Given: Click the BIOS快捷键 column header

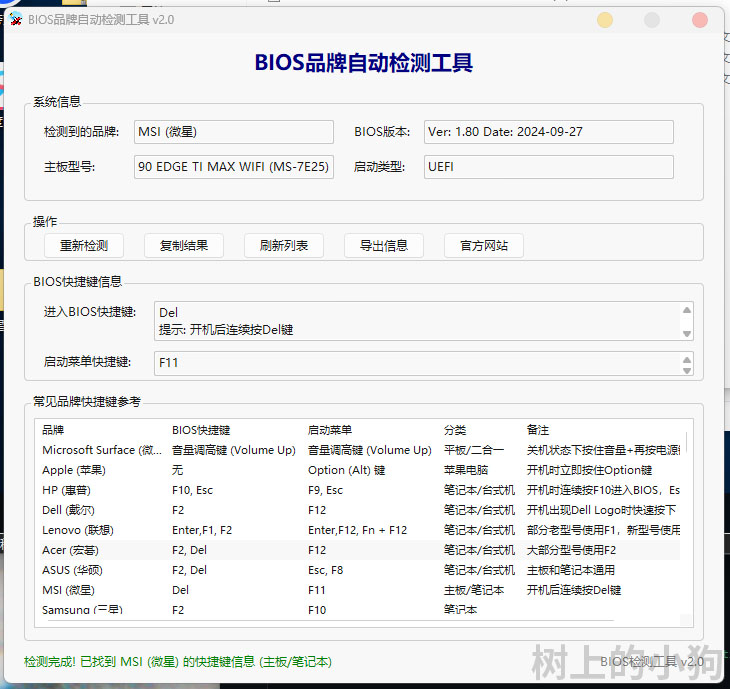Looking at the screenshot, I should [201, 430].
